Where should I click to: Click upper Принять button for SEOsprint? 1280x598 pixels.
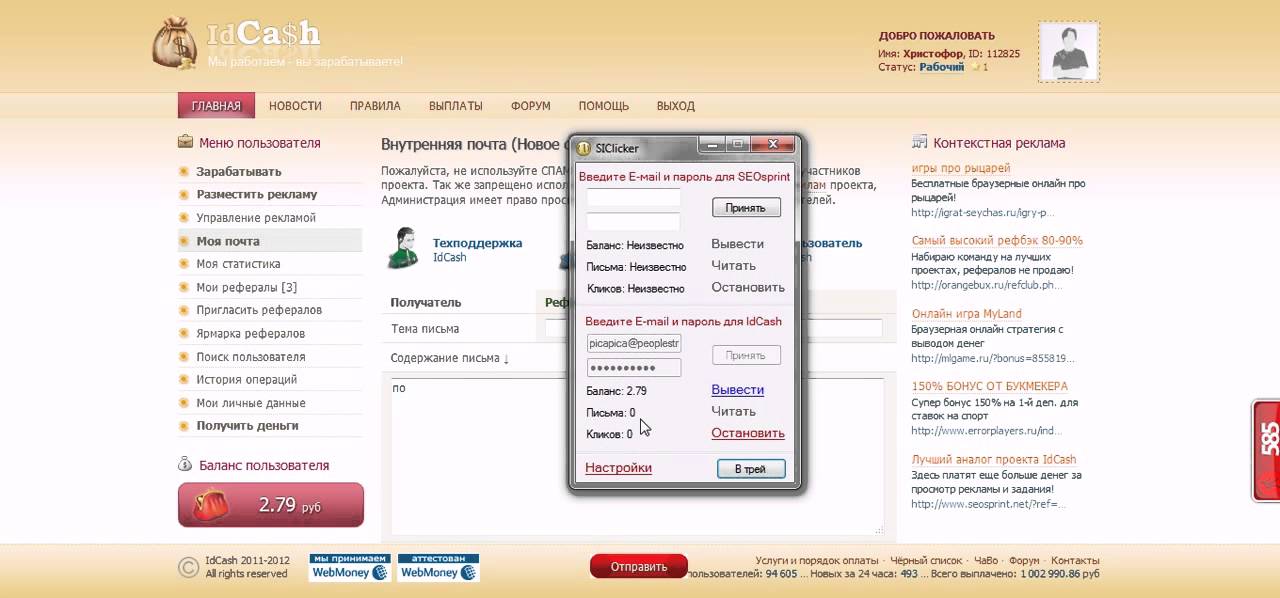746,208
